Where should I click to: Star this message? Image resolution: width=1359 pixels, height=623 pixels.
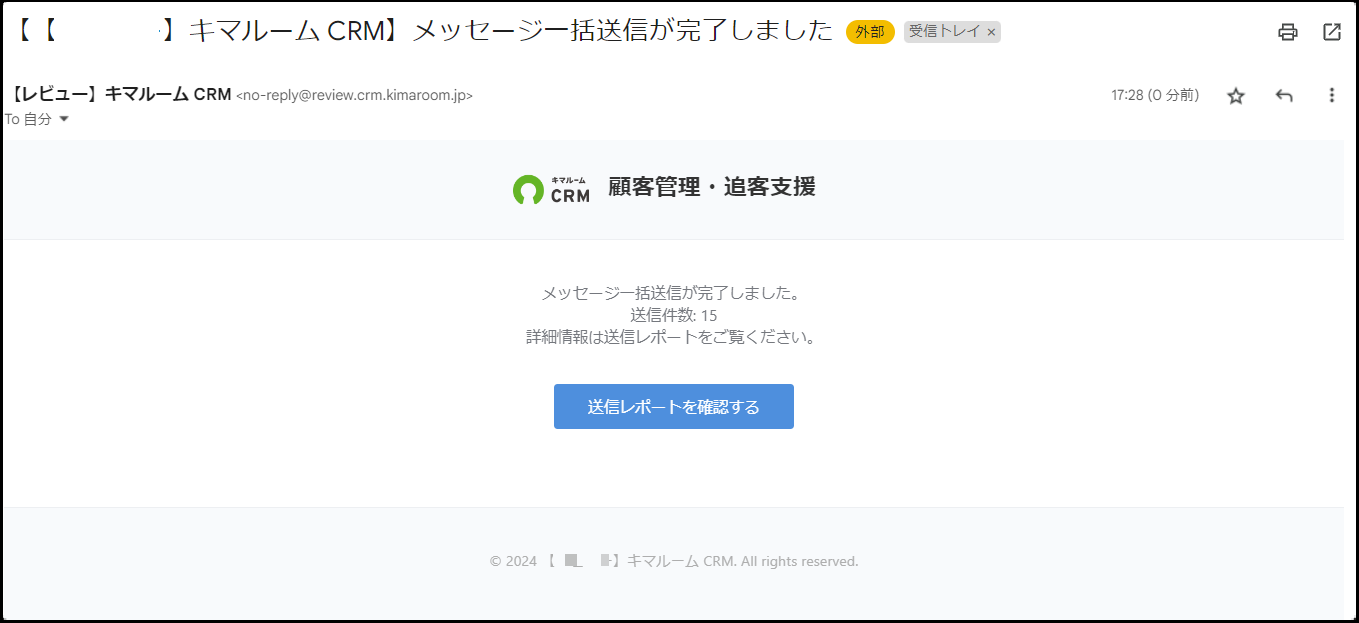1236,96
